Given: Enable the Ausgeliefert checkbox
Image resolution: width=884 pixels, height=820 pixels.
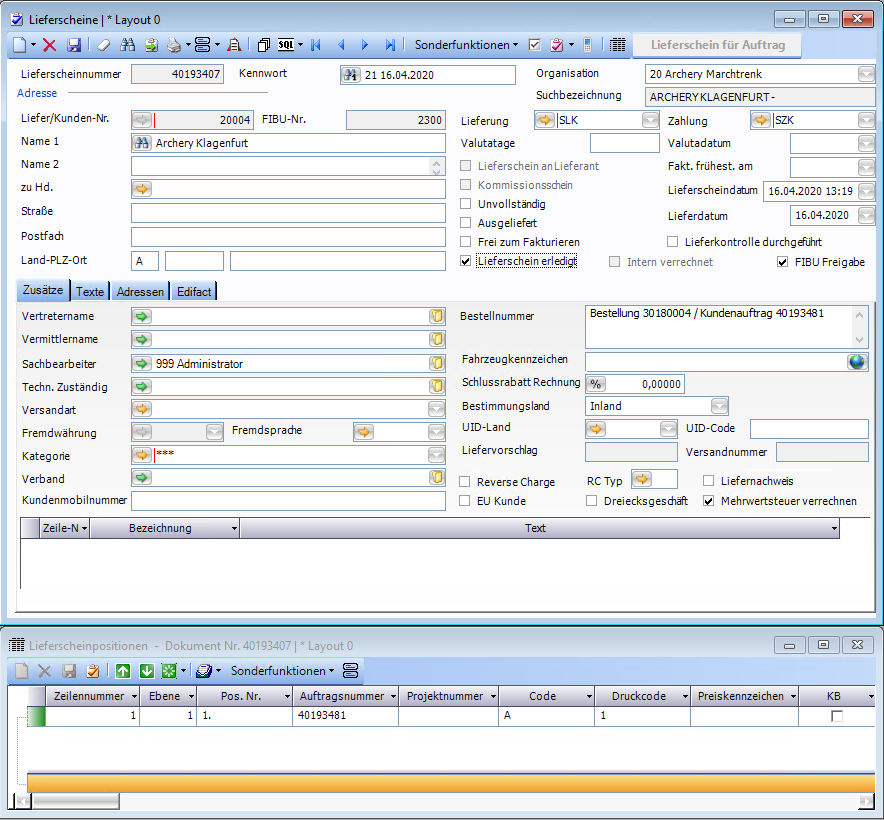Looking at the screenshot, I should [466, 223].
